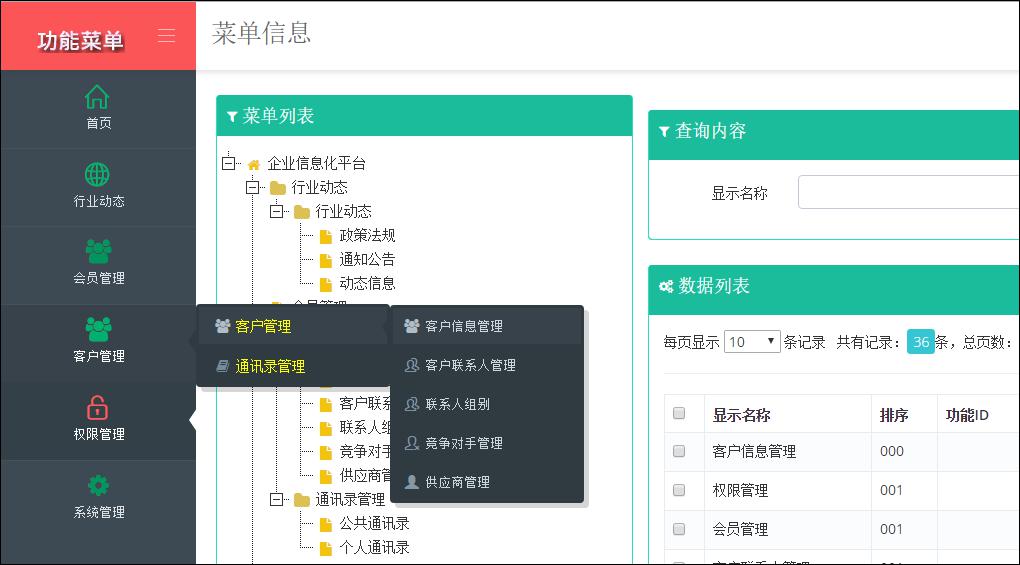Viewport: 1020px width, 565px height.
Task: Click the 000 sort value cell
Action: pos(891,451)
